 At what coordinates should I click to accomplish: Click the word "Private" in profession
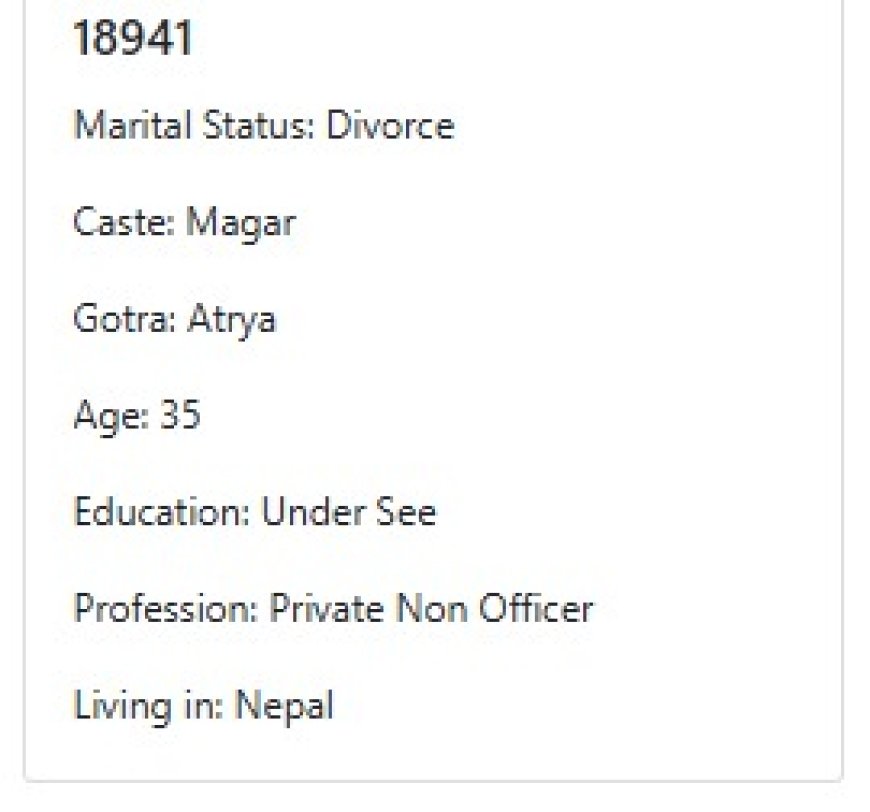[x=327, y=608]
